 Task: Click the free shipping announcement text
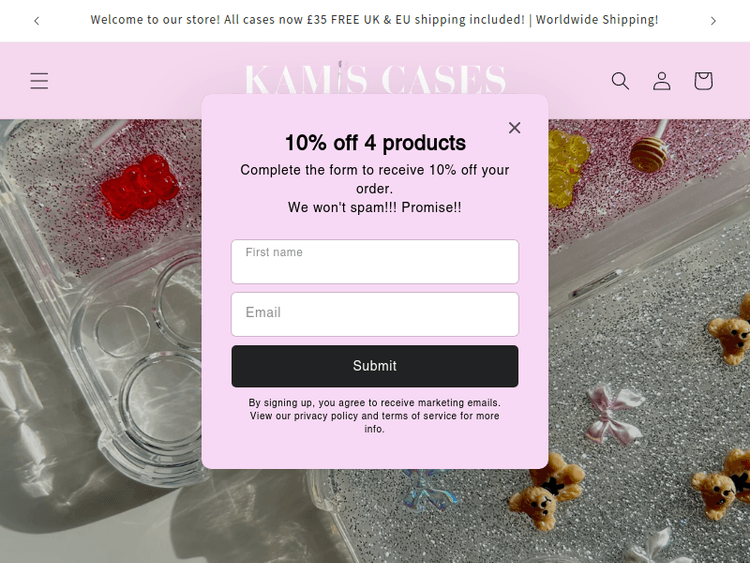374,20
